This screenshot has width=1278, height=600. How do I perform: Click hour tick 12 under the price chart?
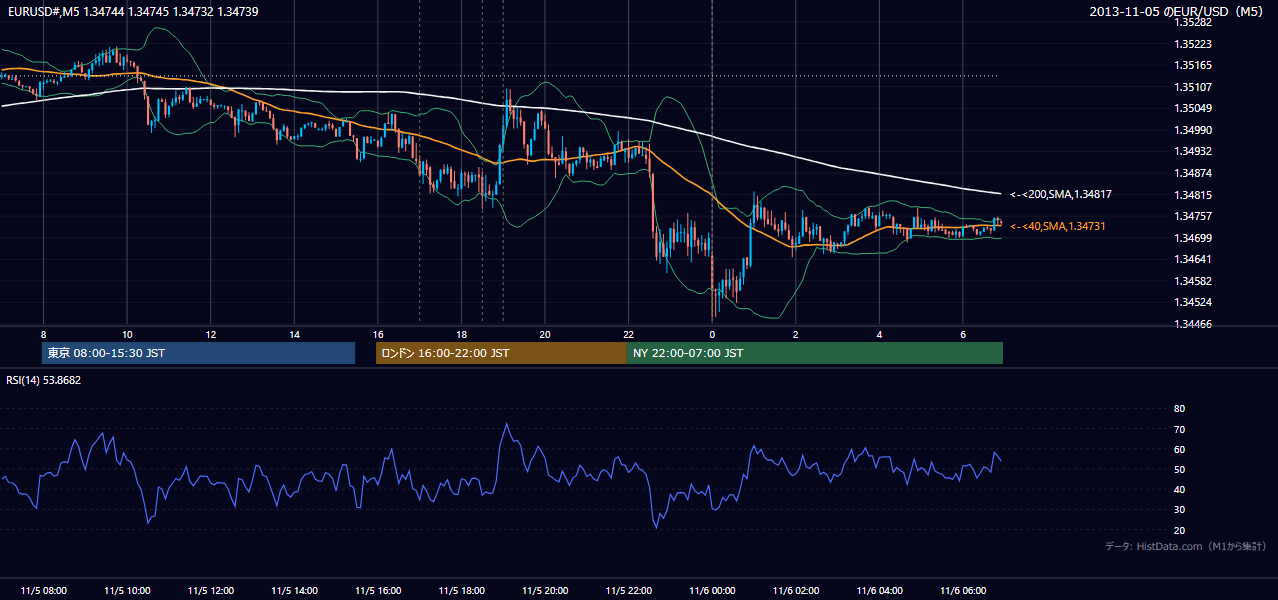(x=210, y=334)
